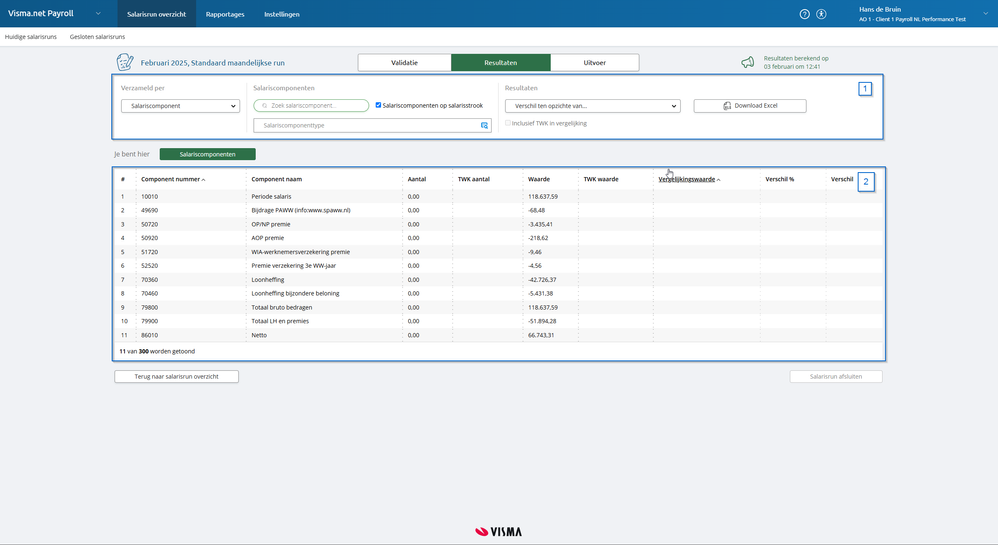Open the Verzameld per Salariscomponent dropdown
This screenshot has width=998, height=545.
click(x=180, y=106)
